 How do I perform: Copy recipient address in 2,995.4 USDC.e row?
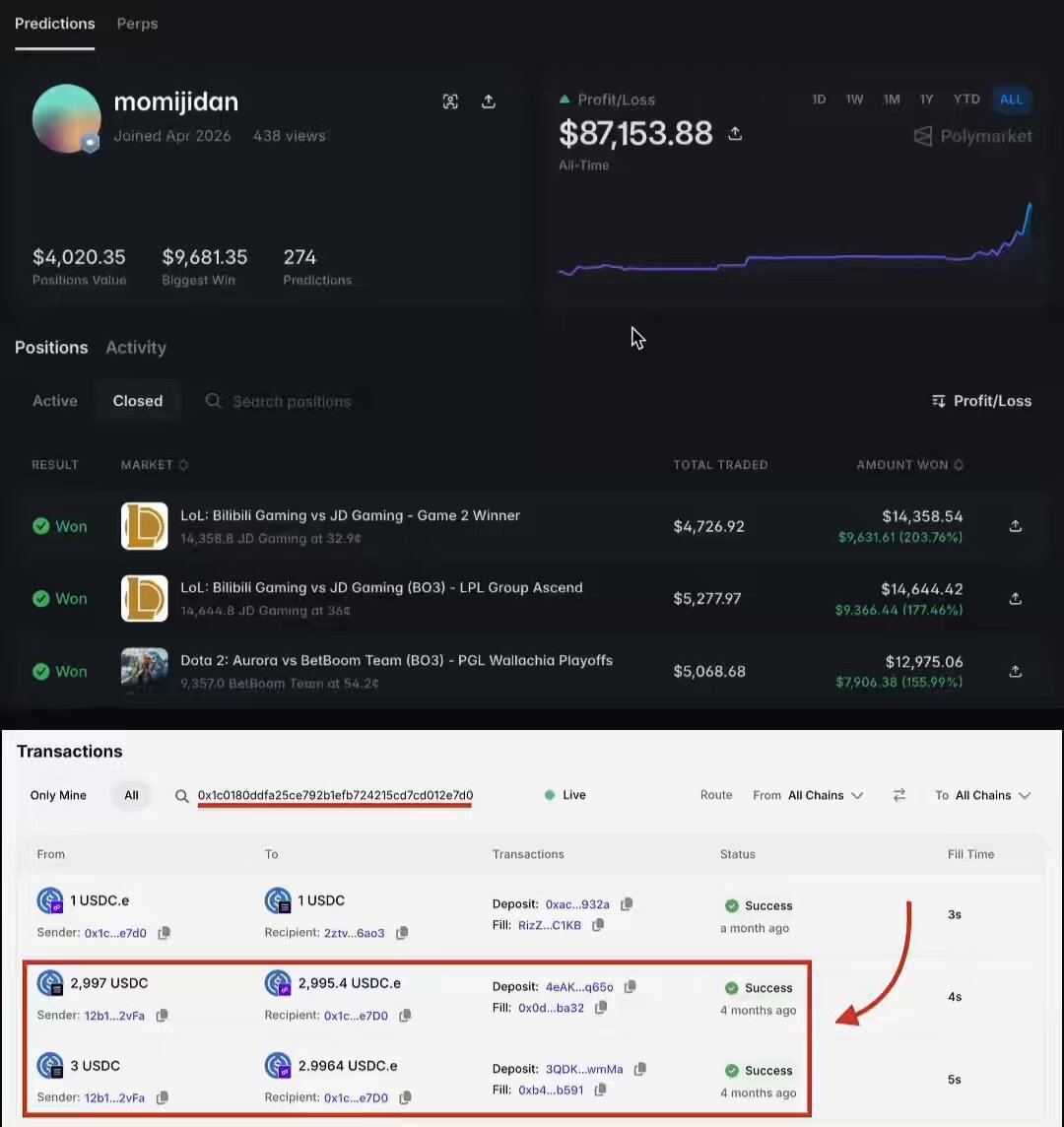(406, 1016)
